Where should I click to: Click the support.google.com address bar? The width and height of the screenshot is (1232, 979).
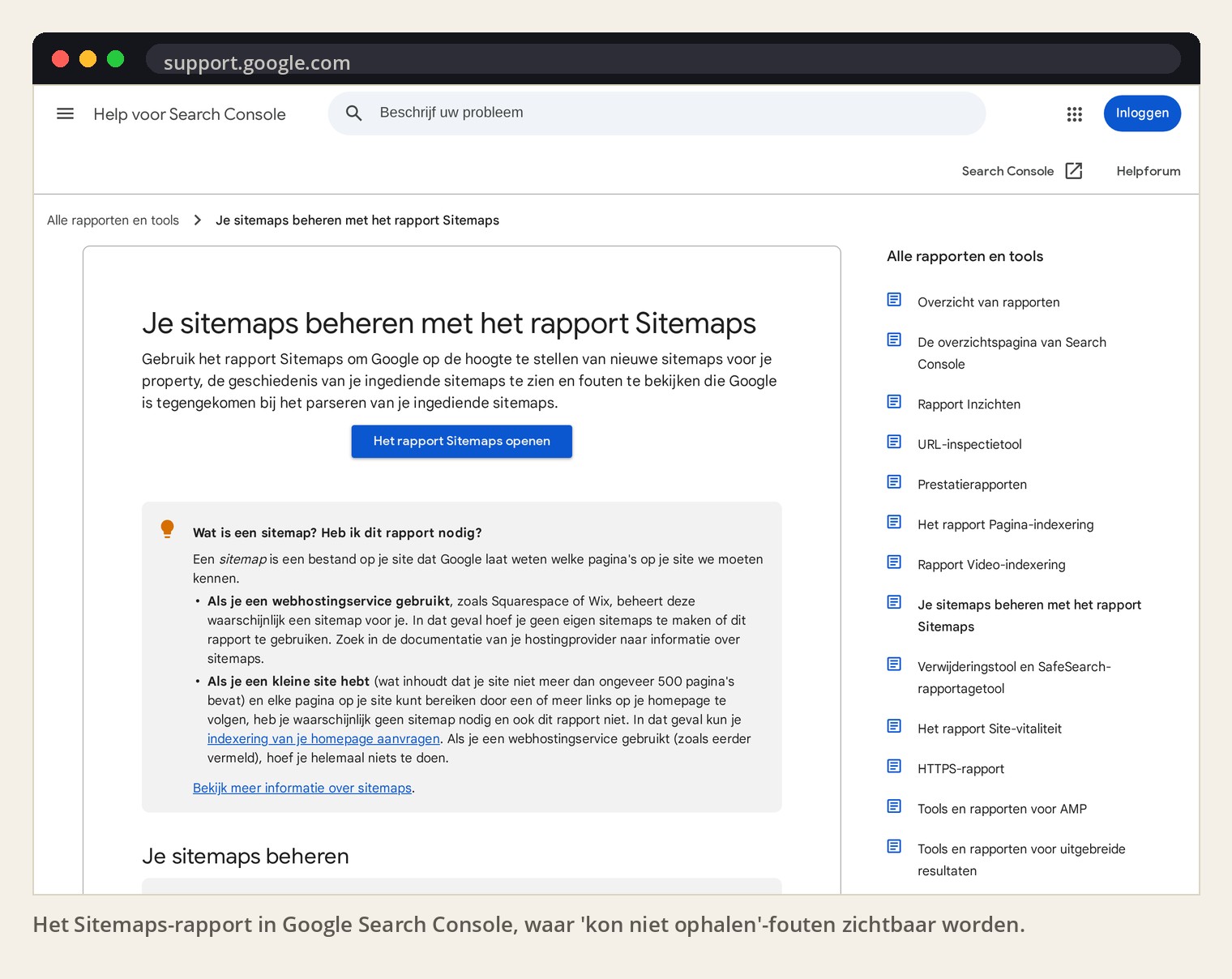click(x=663, y=61)
